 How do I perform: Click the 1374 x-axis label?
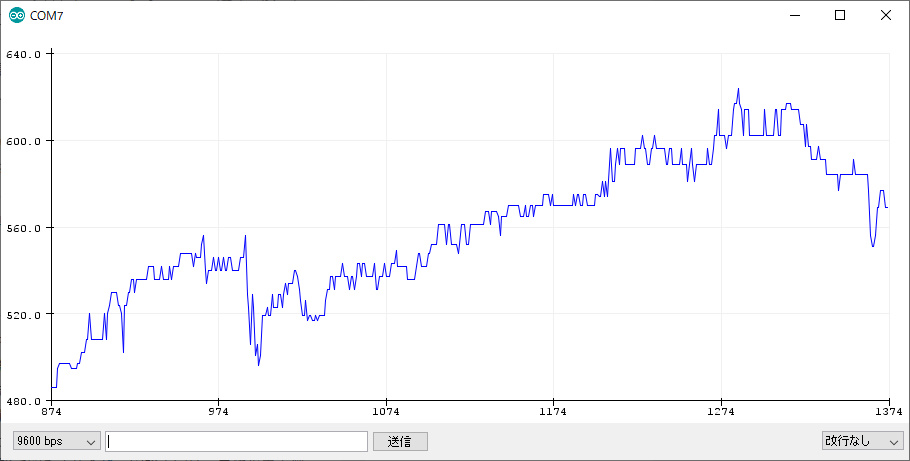click(x=889, y=412)
